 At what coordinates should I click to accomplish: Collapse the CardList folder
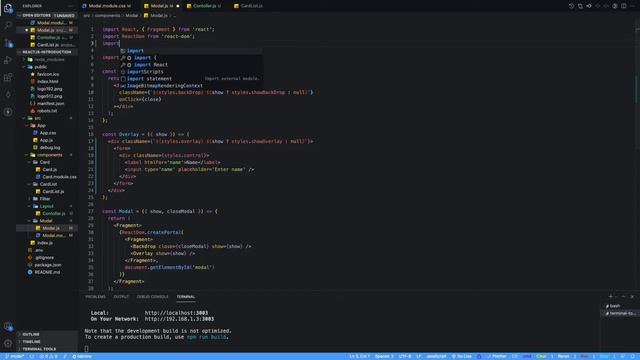[x=47, y=184]
